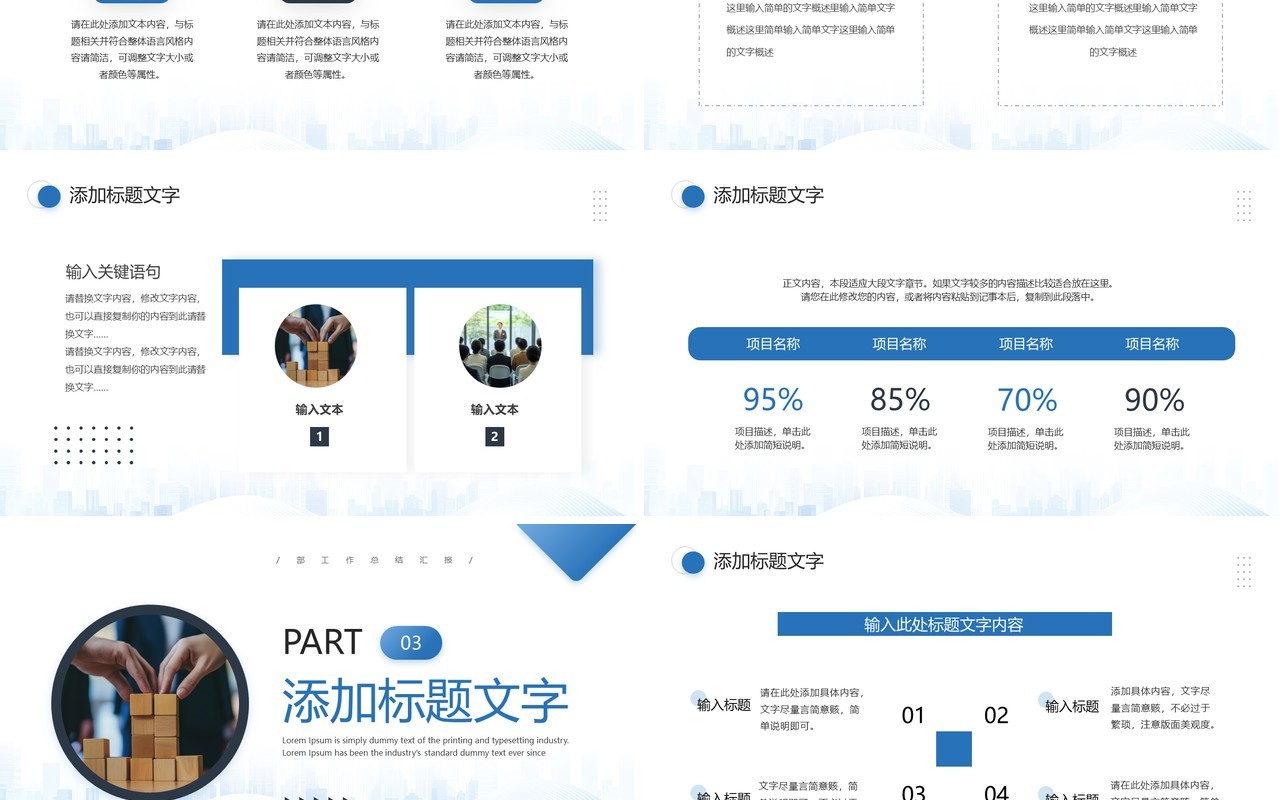Select the text 添加具体内容，文字尽量言简意赅，不必过于繁琐
Image resolution: width=1280 pixels, height=800 pixels.
coord(1163,708)
